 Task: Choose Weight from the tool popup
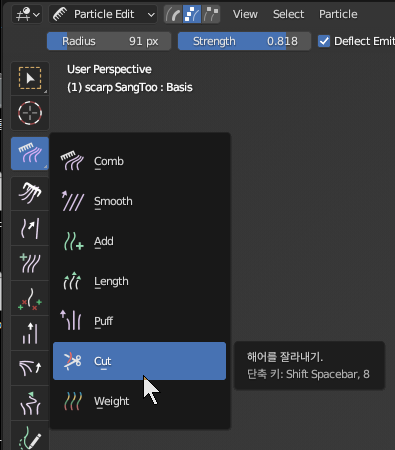click(x=139, y=401)
